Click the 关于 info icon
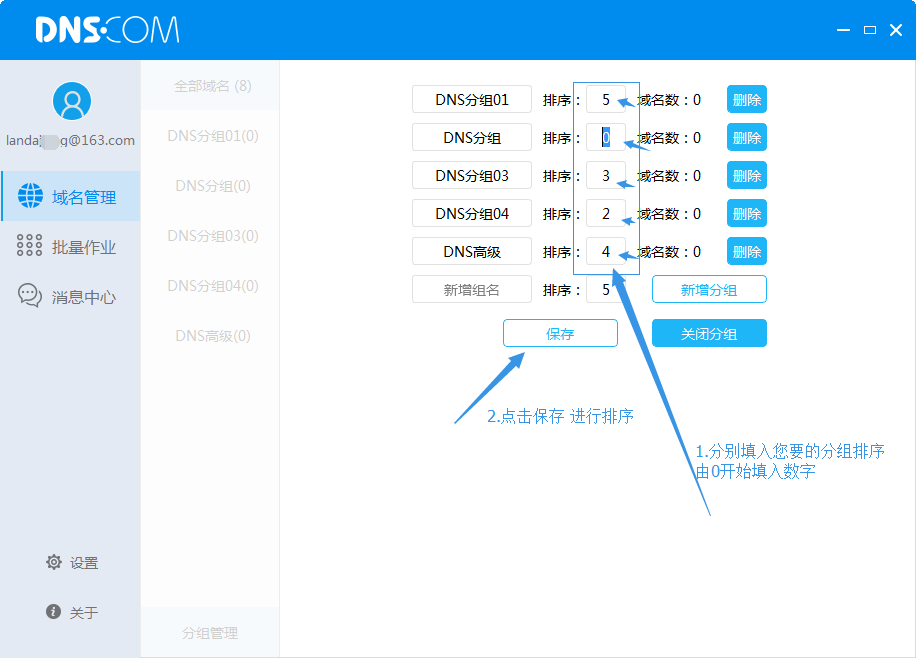The image size is (916, 658). (x=54, y=612)
